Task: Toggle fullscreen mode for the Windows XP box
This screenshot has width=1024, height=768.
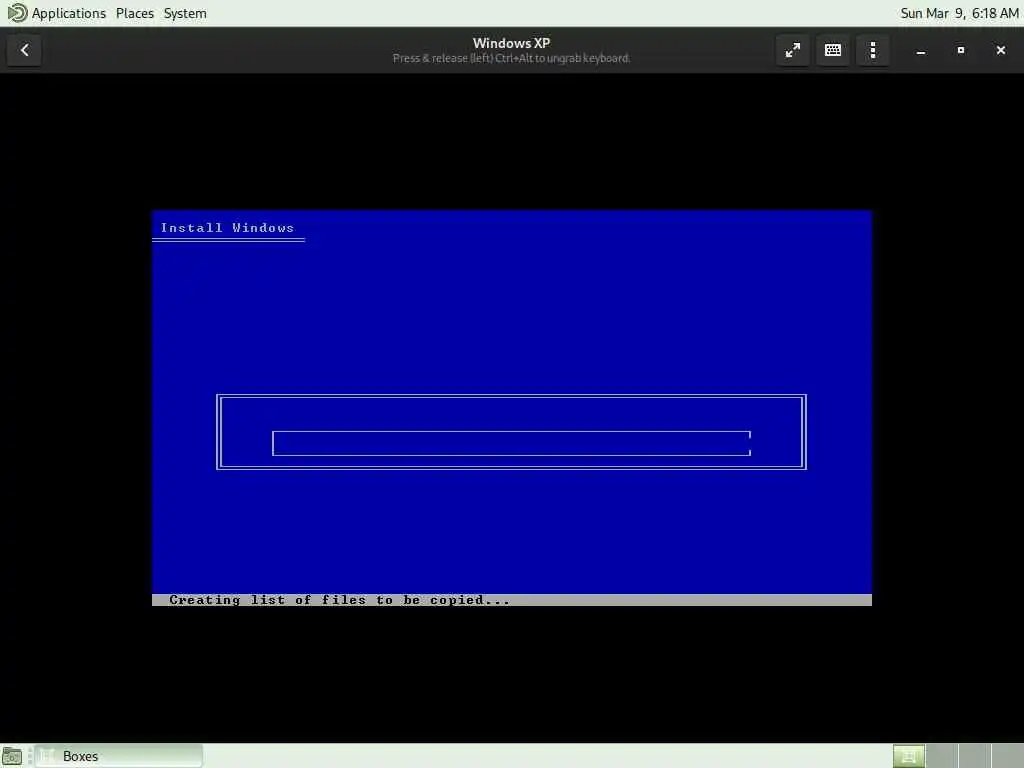Action: coord(792,50)
